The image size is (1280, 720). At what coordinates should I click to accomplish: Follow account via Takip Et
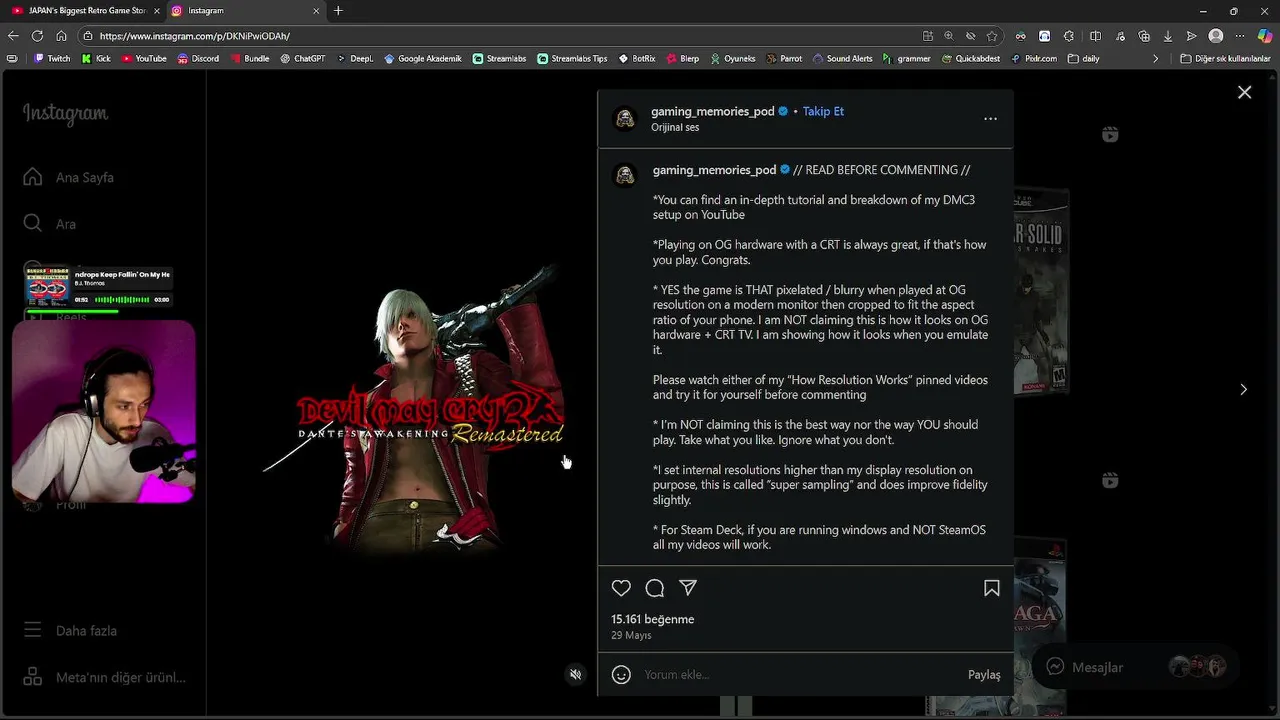(823, 111)
